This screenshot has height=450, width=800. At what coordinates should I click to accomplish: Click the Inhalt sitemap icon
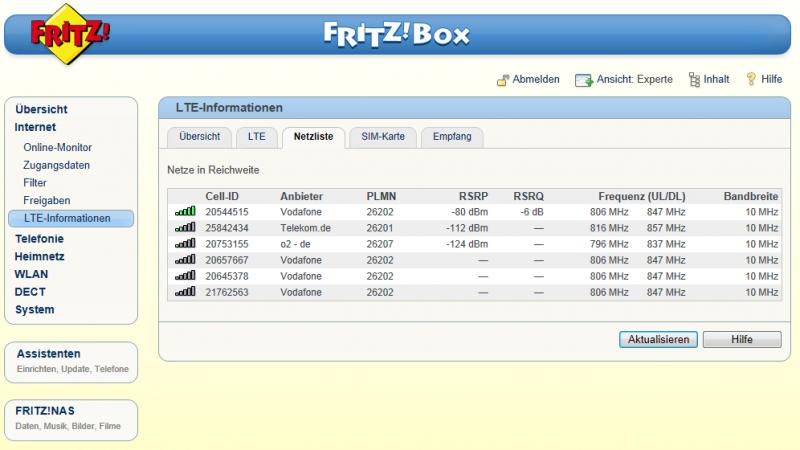coord(694,80)
